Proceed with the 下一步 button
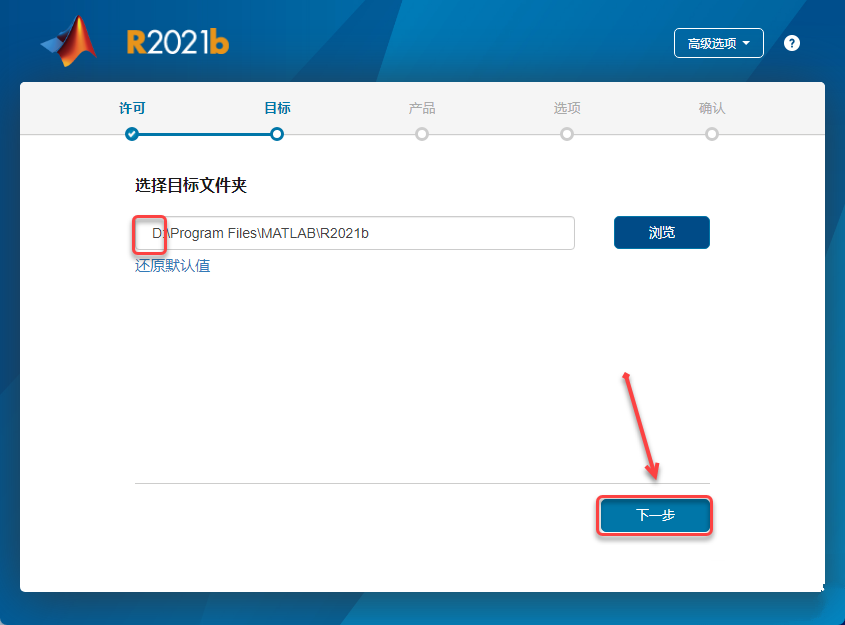This screenshot has height=625, width=845. coord(655,515)
